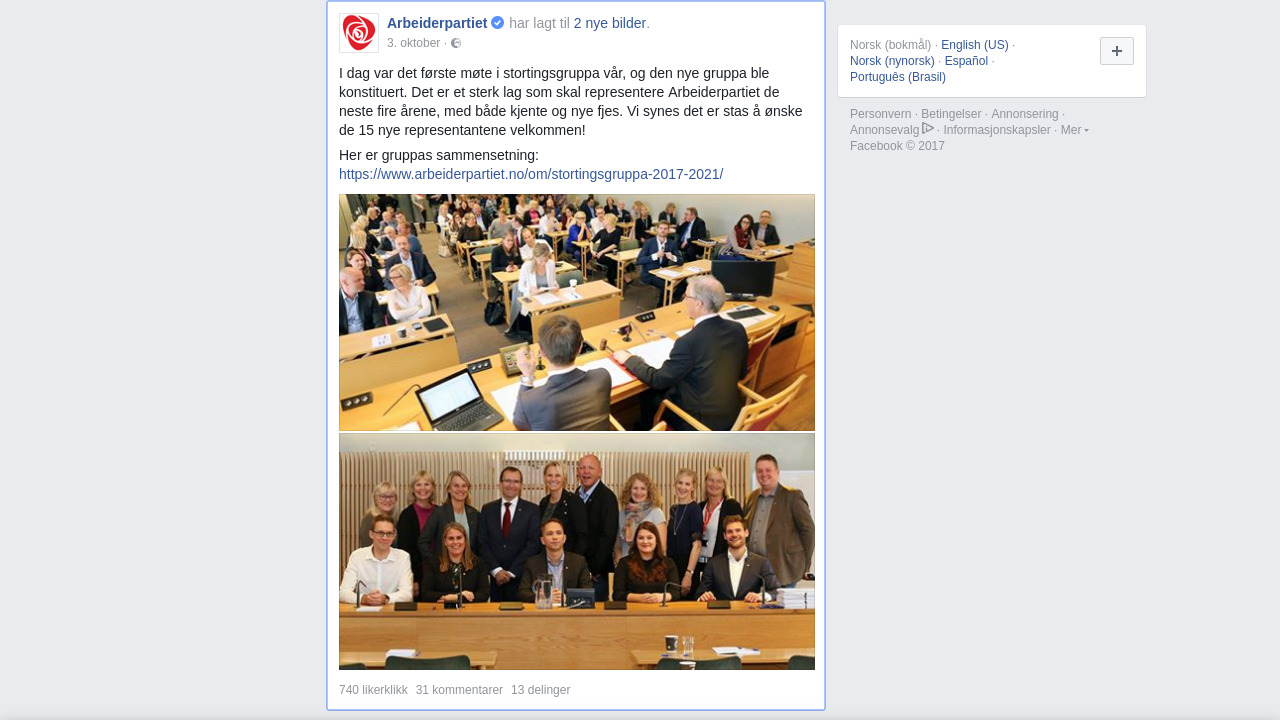1280x720 pixels.
Task: Click the verified badge next to Arbeiderpartiet
Action: [x=498, y=23]
